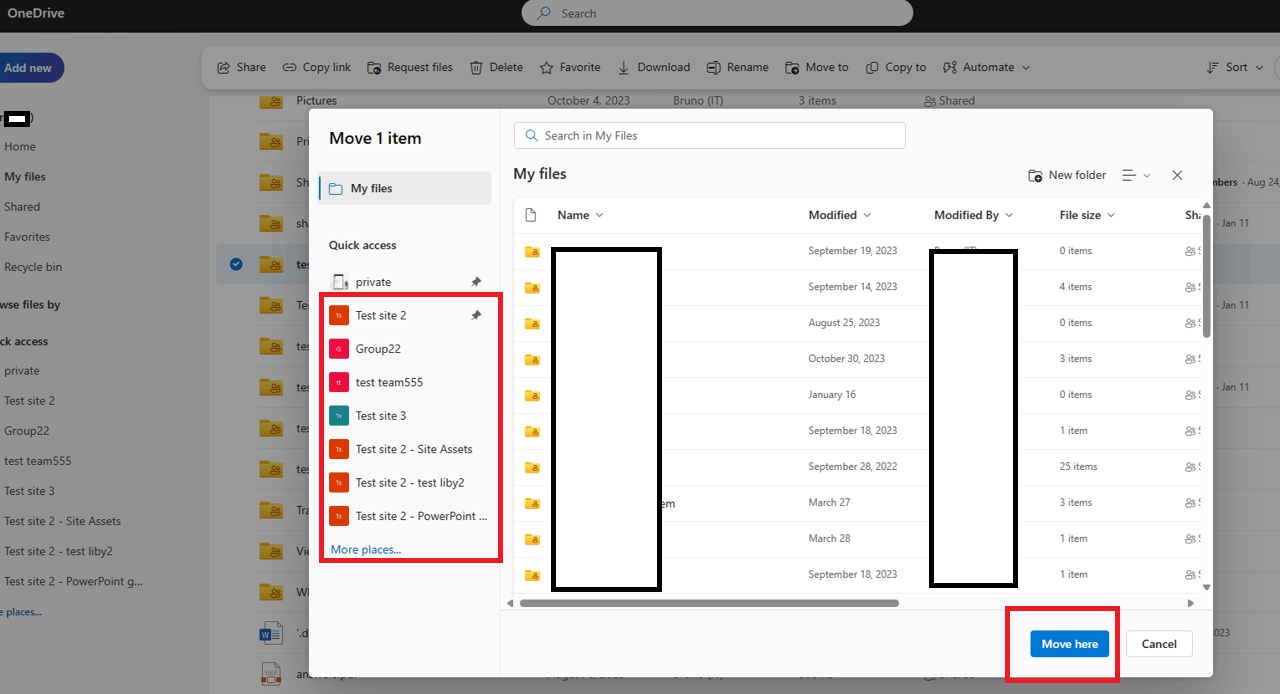Click the September 28, 2022 modified date
Screen dimensions: 1280x694
853,466
